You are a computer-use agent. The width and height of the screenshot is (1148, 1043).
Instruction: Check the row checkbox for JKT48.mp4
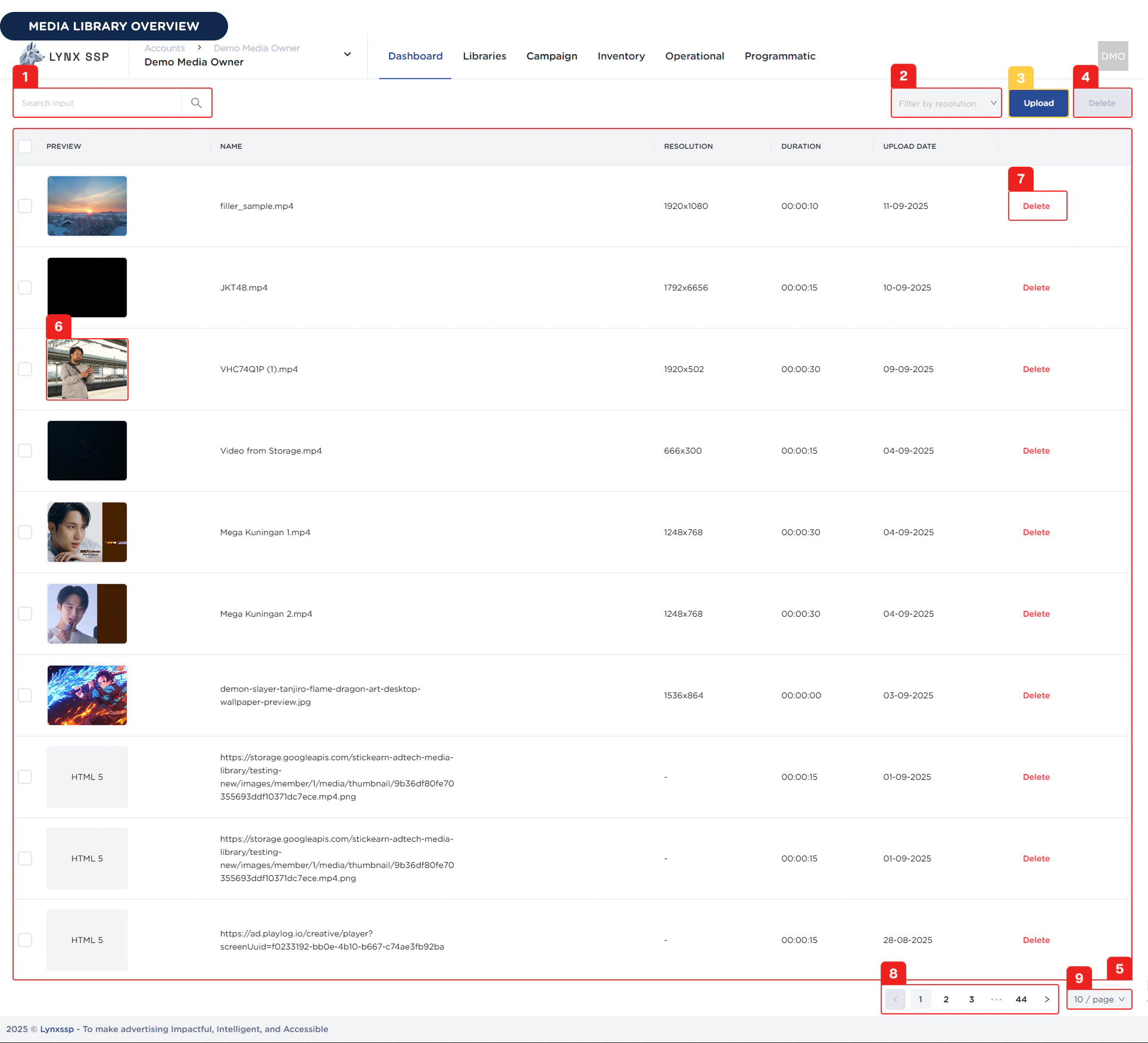pyautogui.click(x=26, y=288)
